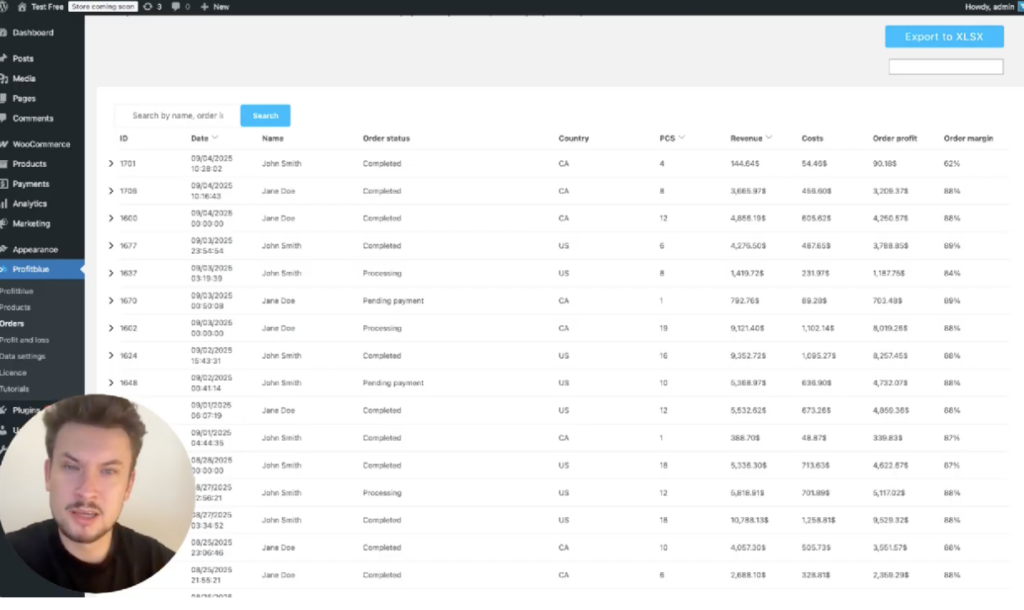The width and height of the screenshot is (1024, 610).
Task: Expand order row 1701
Action: tap(111, 163)
